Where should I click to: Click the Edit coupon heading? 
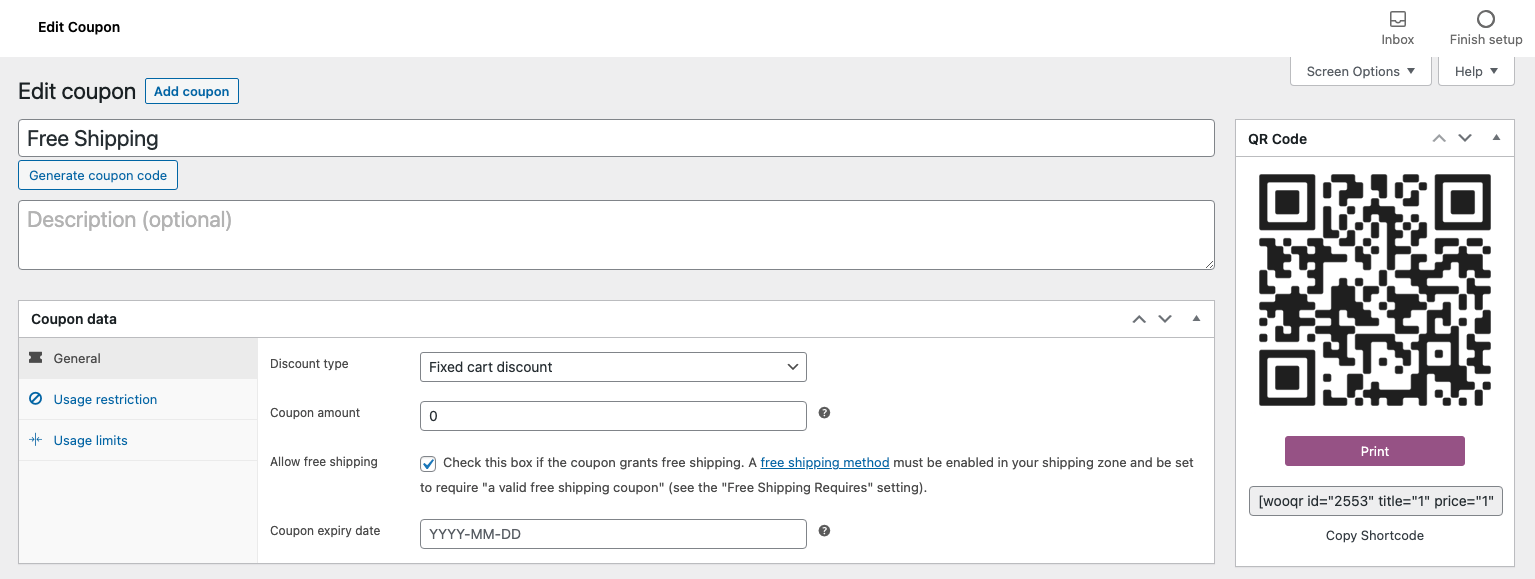point(77,91)
